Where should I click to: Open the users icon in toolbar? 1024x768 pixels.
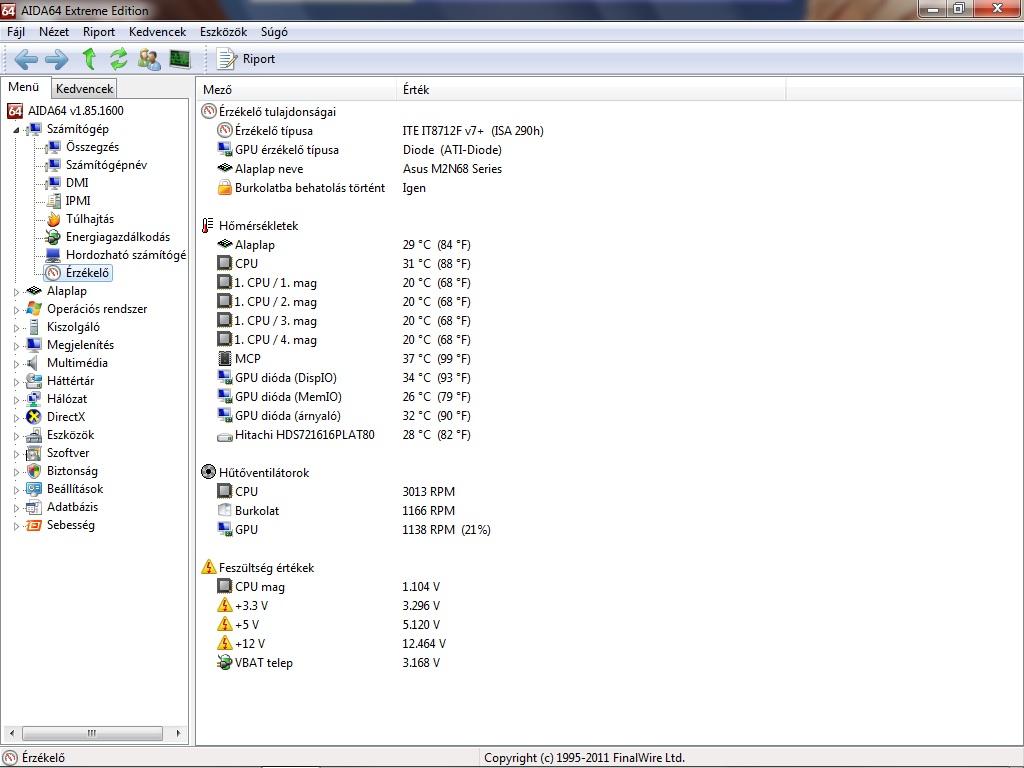(150, 59)
